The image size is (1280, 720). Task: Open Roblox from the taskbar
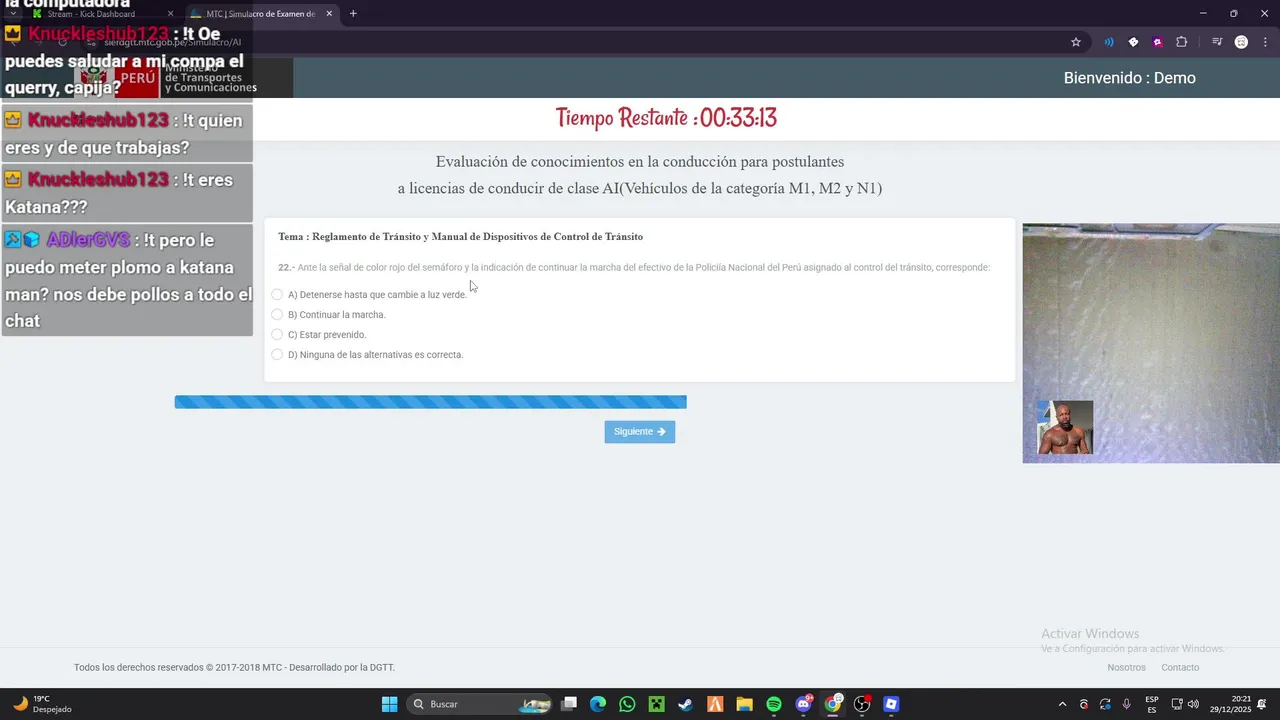pos(891,704)
